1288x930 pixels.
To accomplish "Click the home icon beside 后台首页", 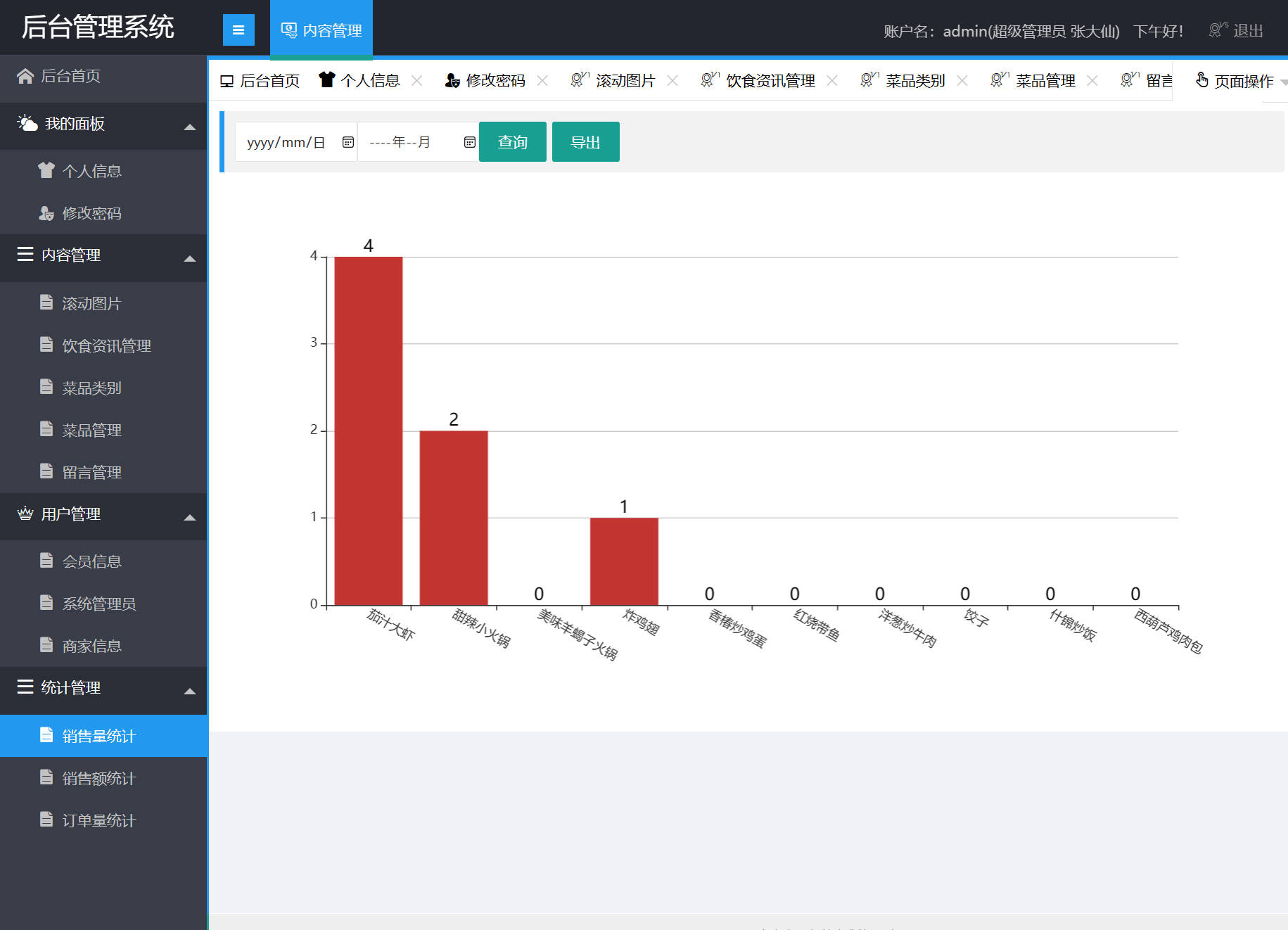I will pyautogui.click(x=25, y=76).
